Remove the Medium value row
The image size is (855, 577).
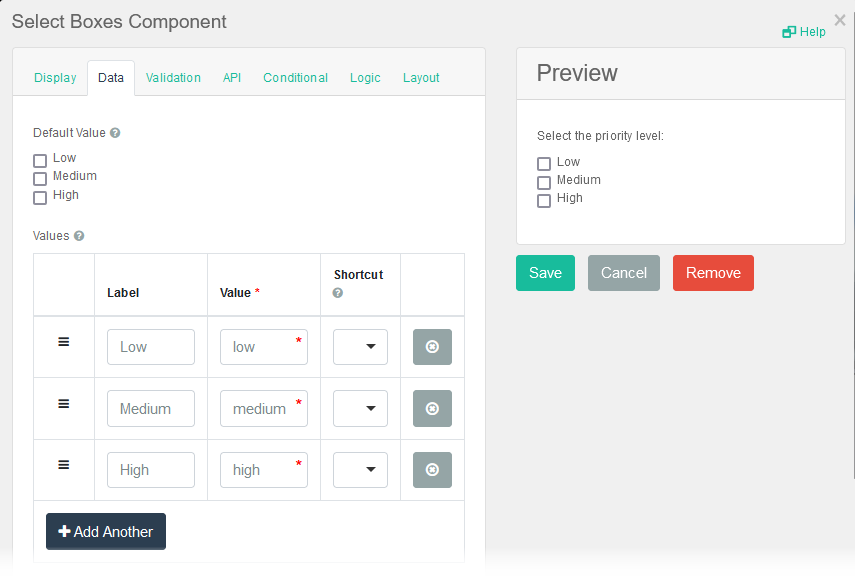pos(432,409)
